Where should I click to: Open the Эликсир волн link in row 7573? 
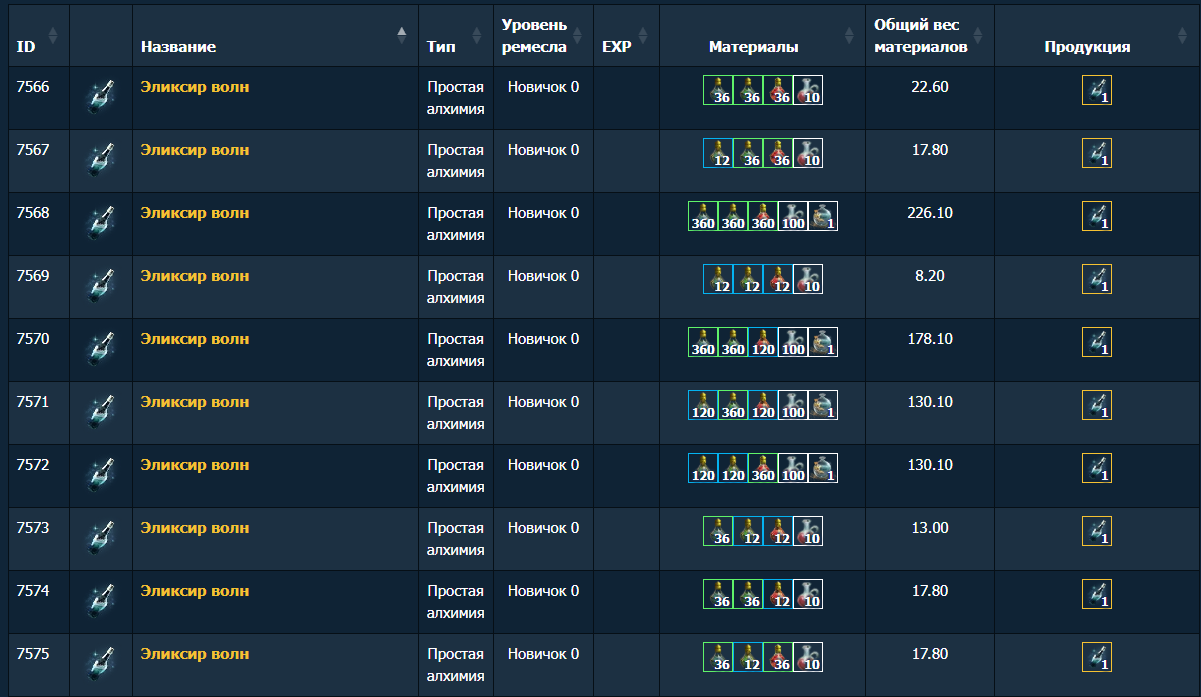(195, 528)
